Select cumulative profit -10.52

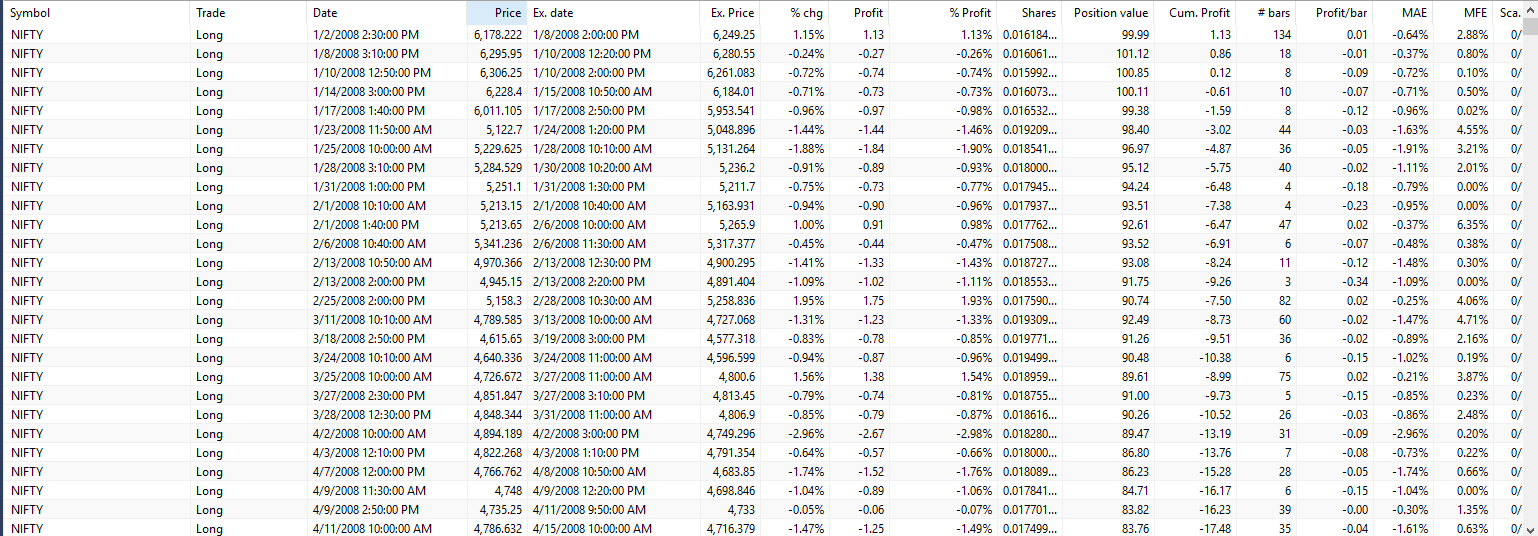pyautogui.click(x=1214, y=415)
